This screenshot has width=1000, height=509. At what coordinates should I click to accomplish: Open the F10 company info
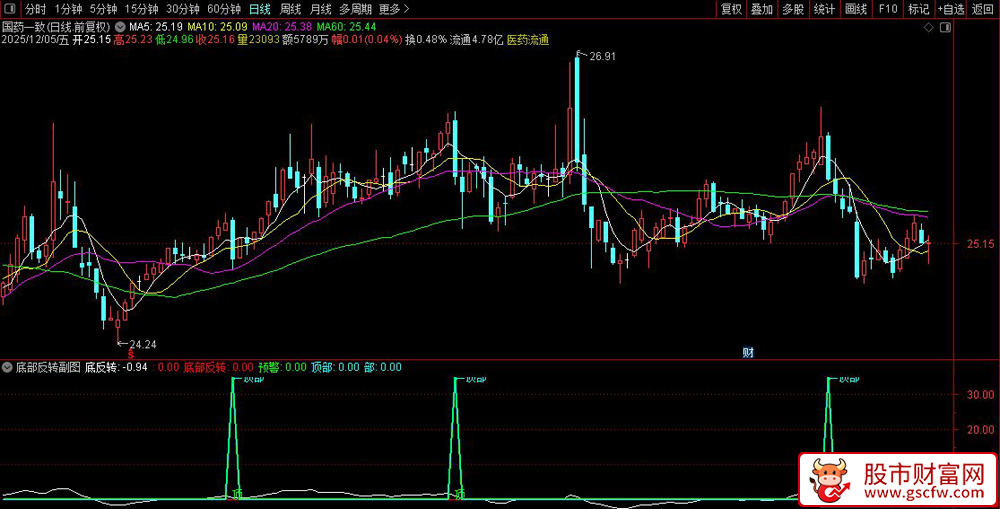(888, 9)
